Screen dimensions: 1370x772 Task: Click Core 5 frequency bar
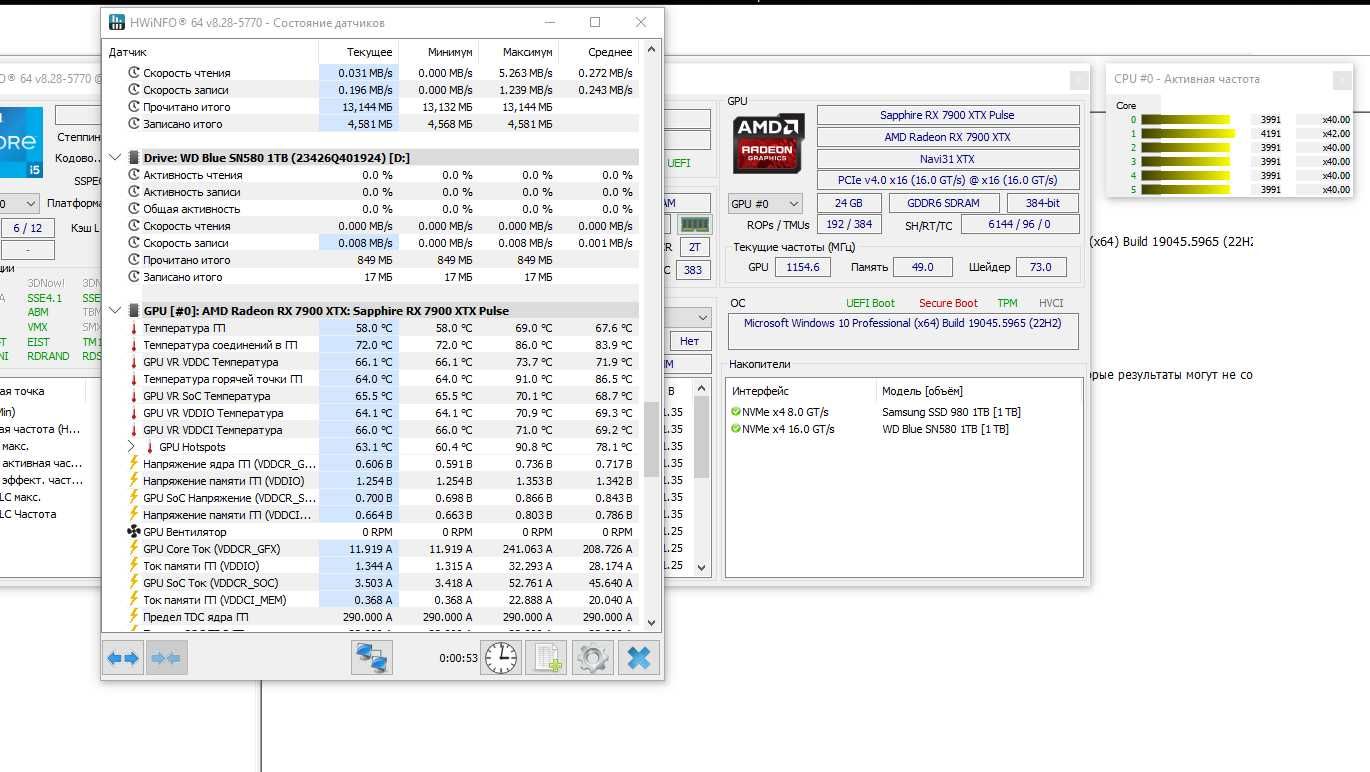[x=1185, y=189]
